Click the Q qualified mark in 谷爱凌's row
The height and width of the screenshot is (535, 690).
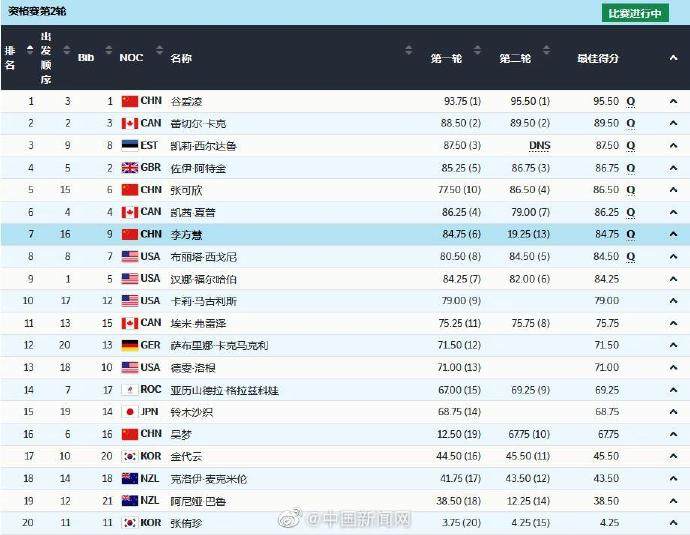pos(631,101)
